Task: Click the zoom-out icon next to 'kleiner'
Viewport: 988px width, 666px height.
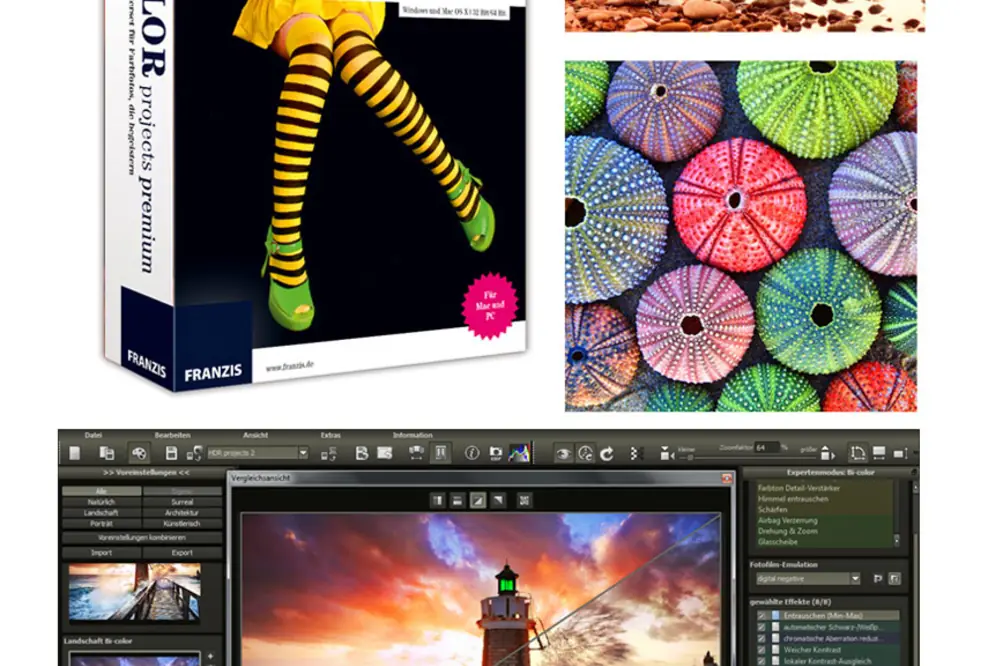Action: [x=666, y=453]
